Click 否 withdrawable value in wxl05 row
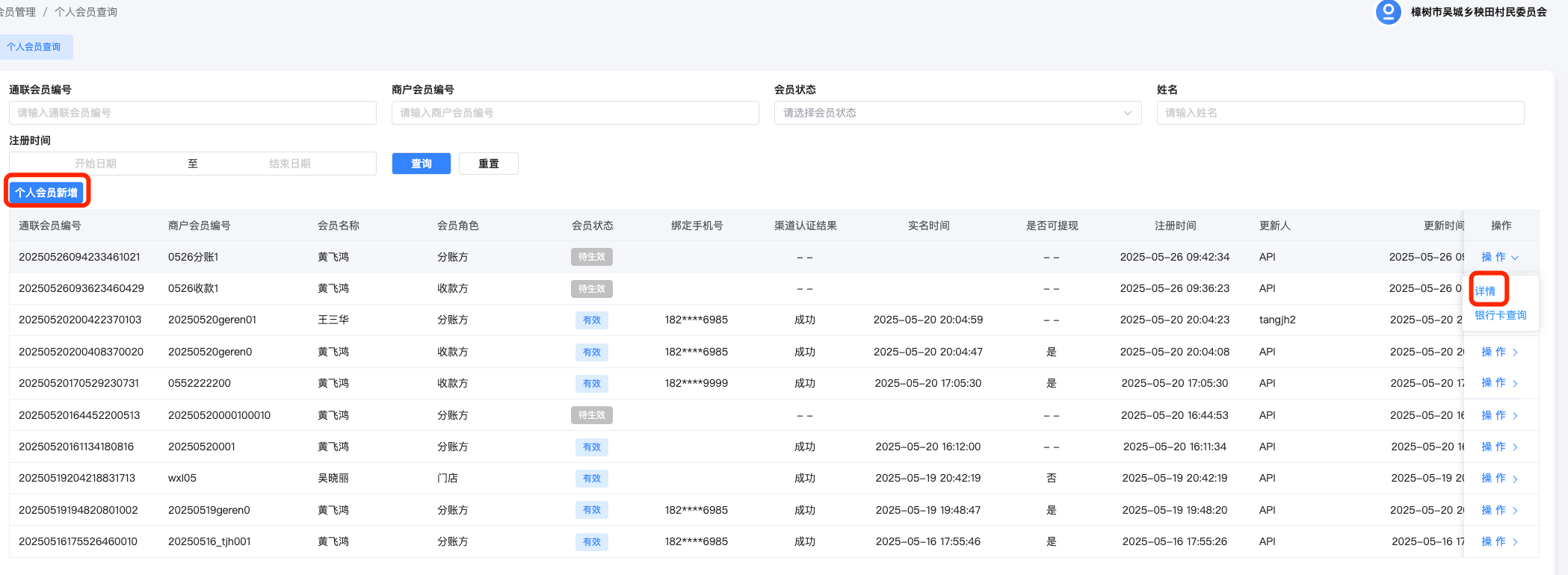1568x575 pixels. [1052, 478]
